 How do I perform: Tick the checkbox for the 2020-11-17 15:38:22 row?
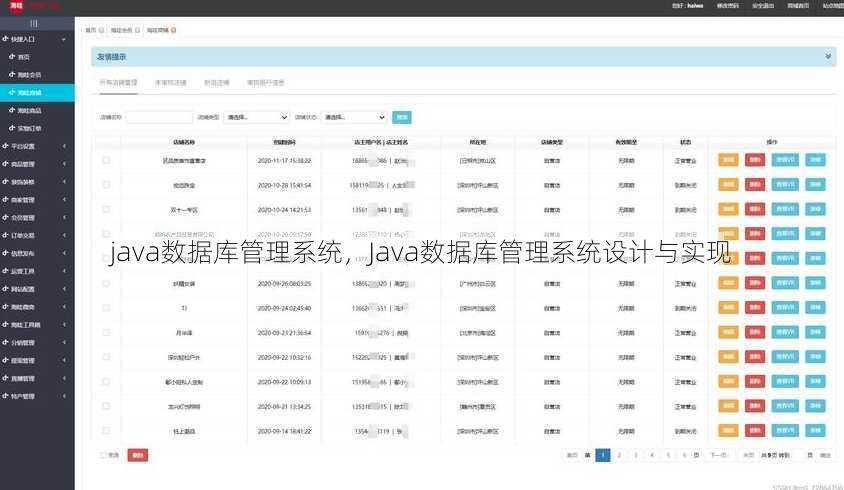(106, 160)
